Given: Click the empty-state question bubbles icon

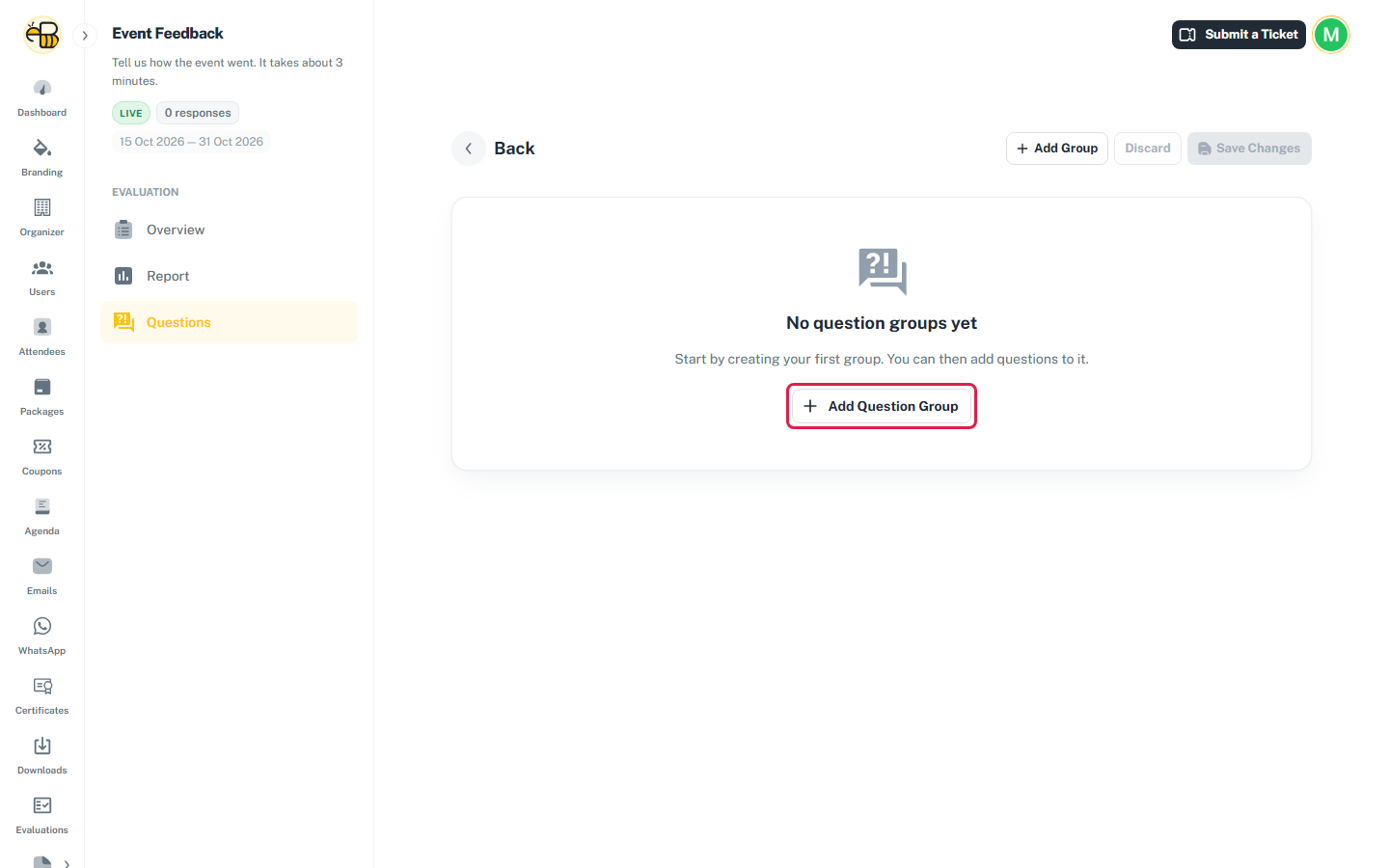Looking at the screenshot, I should point(883,271).
